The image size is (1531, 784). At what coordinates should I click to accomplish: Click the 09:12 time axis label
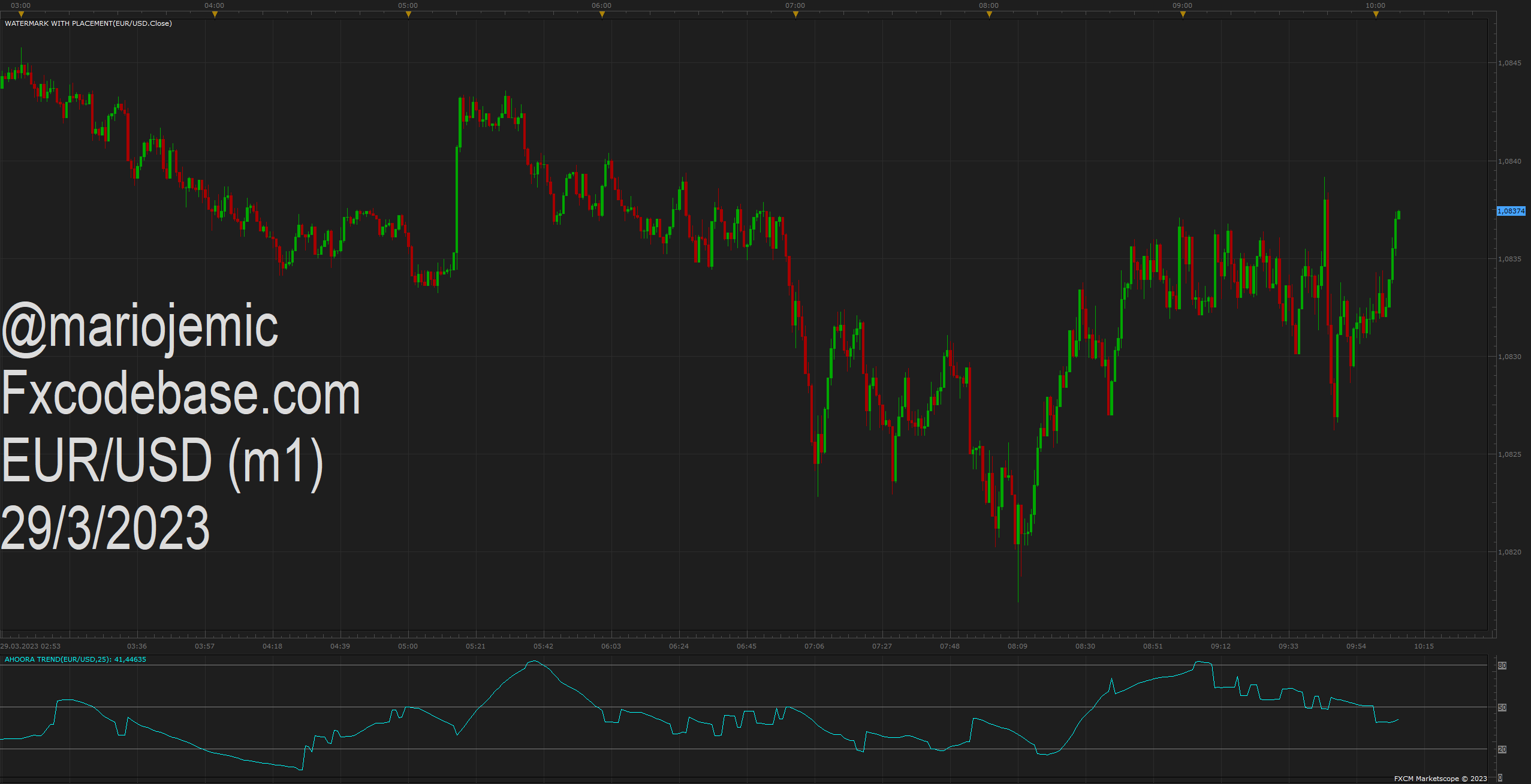click(1220, 646)
